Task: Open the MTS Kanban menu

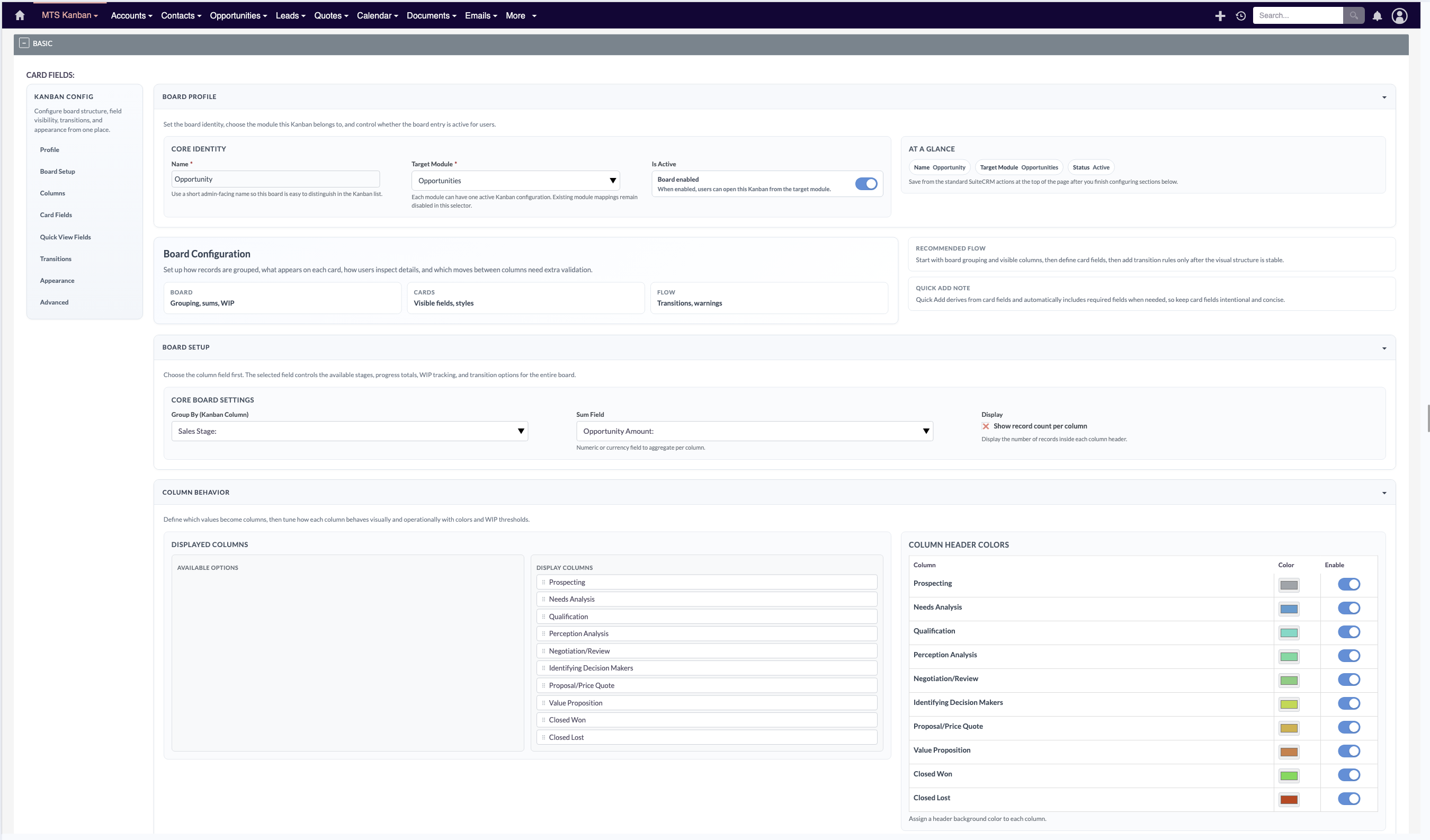Action: [x=70, y=15]
